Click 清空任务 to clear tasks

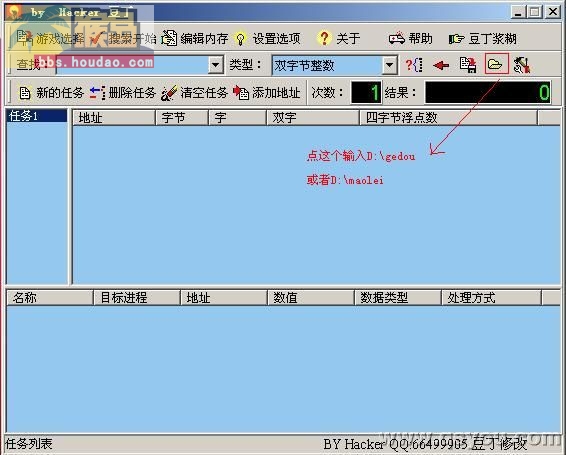pyautogui.click(x=195, y=93)
